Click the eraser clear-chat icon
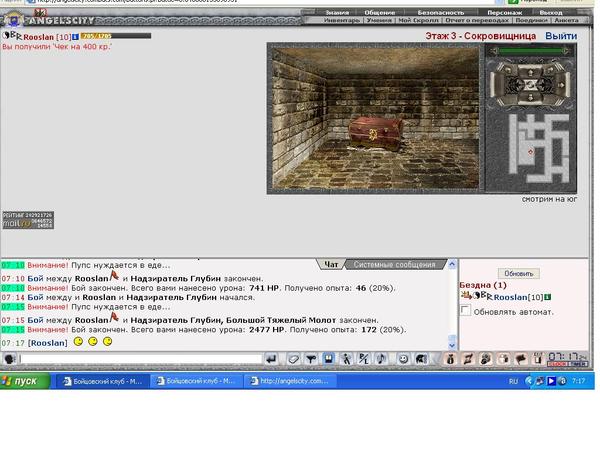This screenshot has height=450, width=600. coord(293,359)
